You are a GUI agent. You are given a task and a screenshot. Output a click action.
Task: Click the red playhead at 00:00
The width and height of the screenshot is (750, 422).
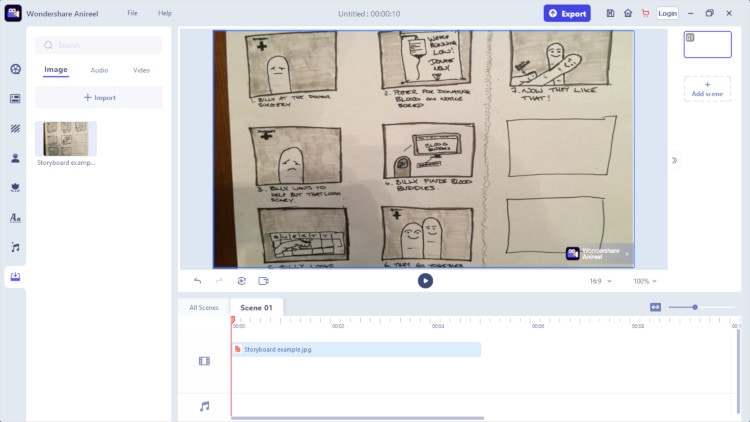click(232, 320)
